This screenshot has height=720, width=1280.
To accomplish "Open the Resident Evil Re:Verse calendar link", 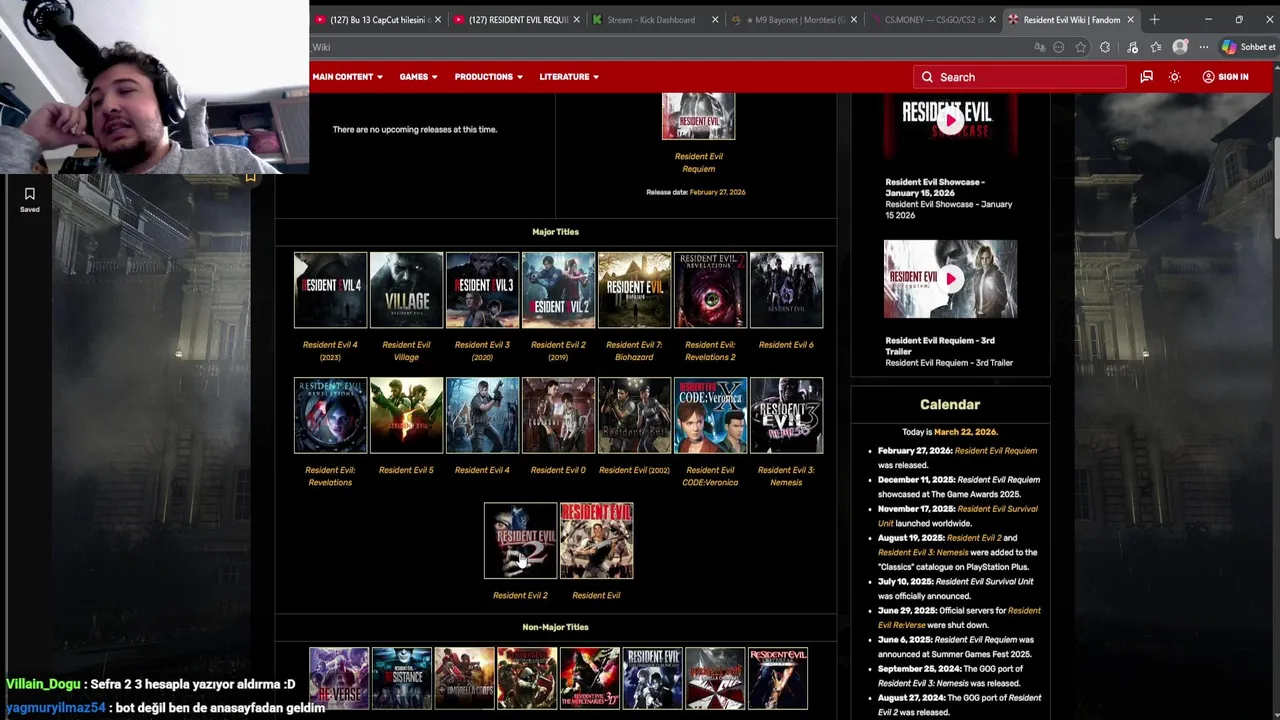I will (959, 618).
